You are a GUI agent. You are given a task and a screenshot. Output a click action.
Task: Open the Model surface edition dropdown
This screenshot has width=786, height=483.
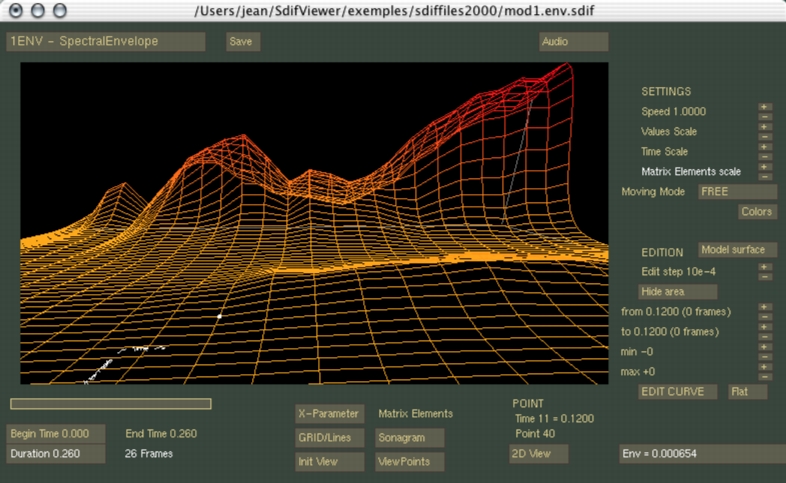pos(737,250)
